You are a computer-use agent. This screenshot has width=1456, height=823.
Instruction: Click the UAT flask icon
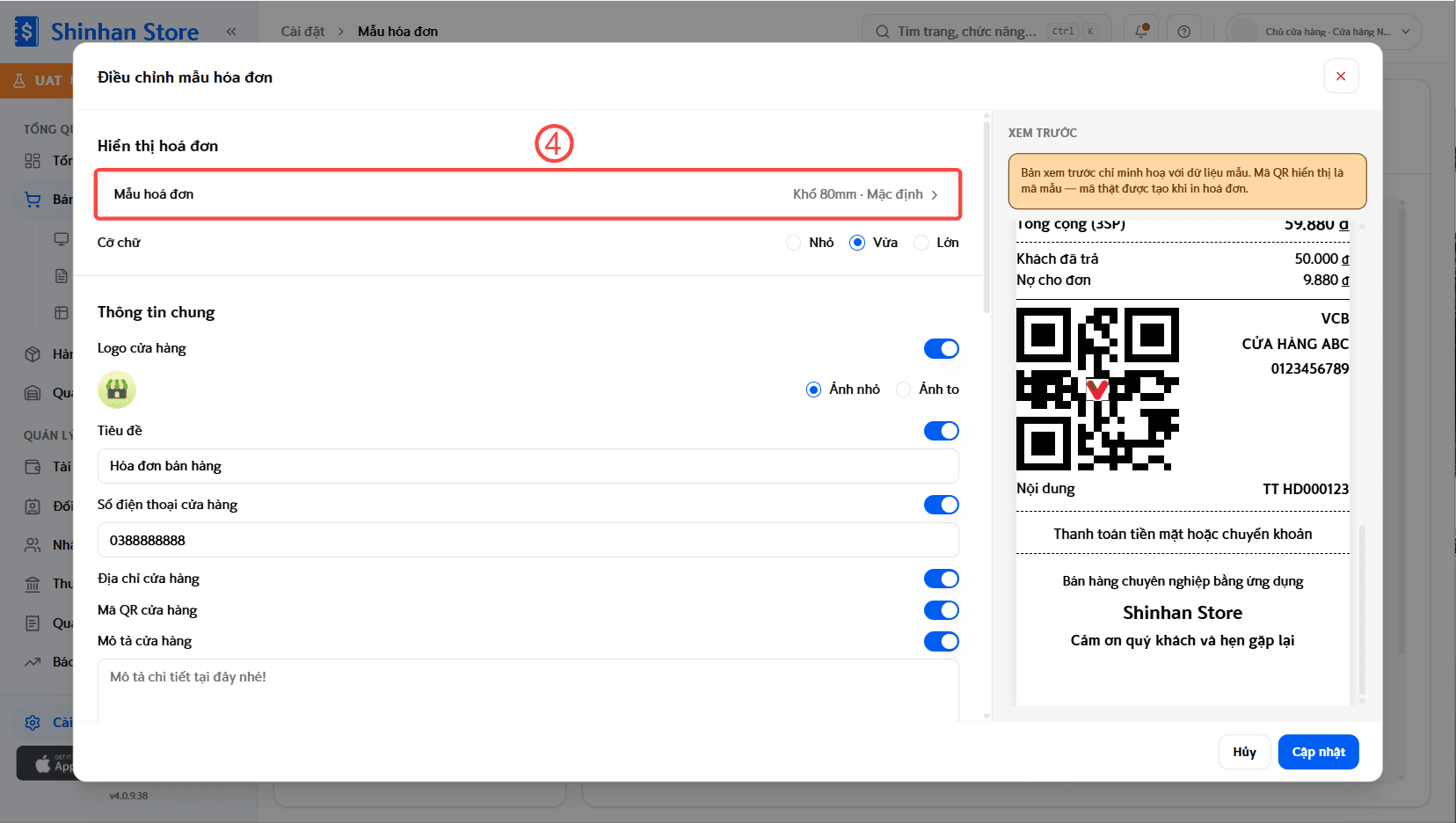[x=19, y=81]
